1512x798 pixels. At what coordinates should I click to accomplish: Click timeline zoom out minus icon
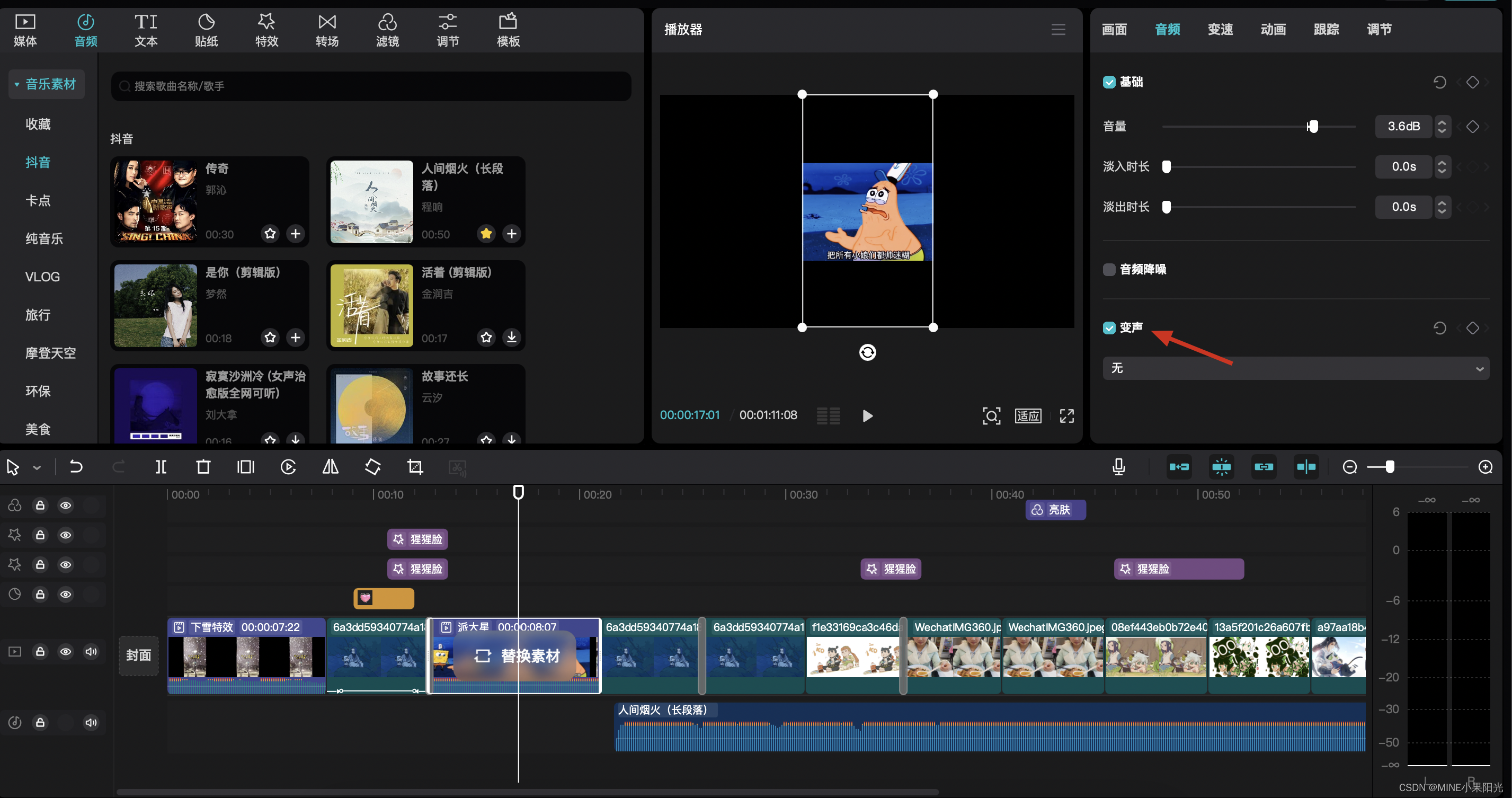point(1349,467)
